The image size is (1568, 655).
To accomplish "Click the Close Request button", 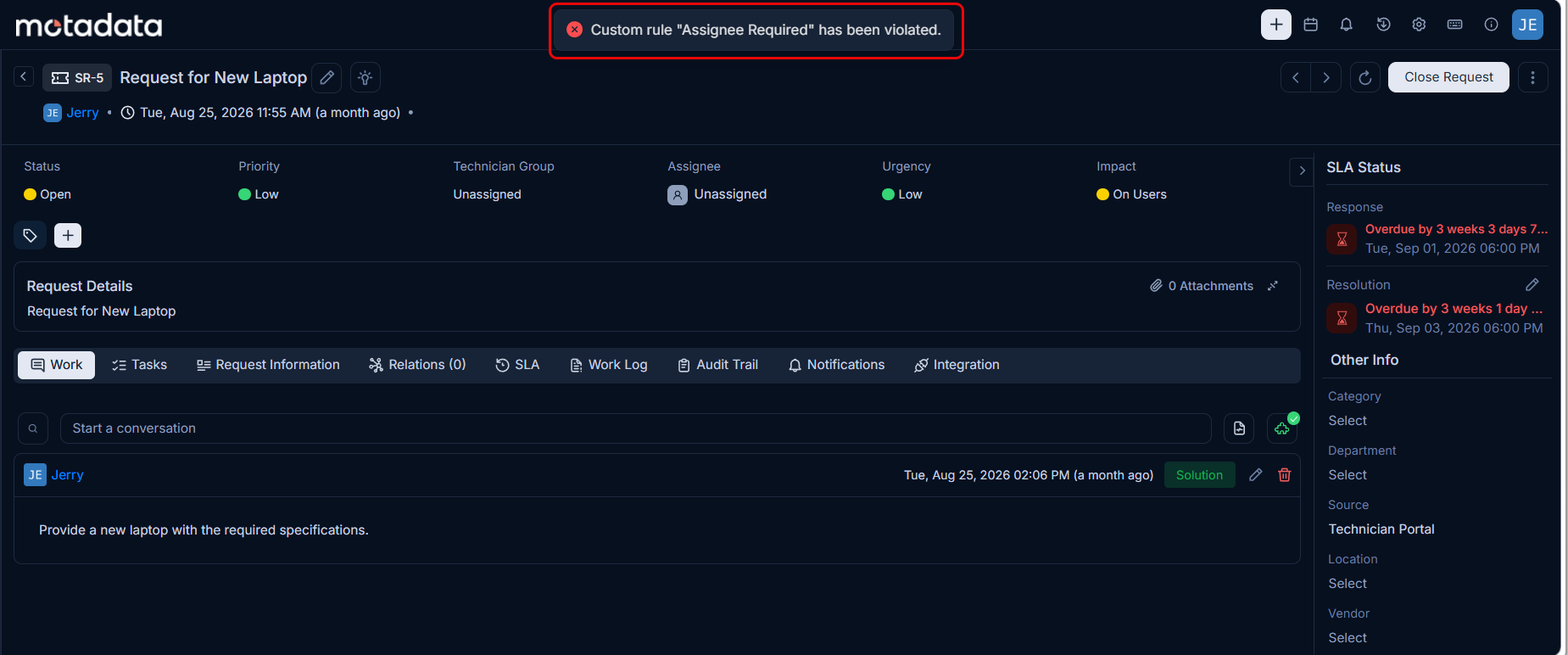I will (1448, 77).
